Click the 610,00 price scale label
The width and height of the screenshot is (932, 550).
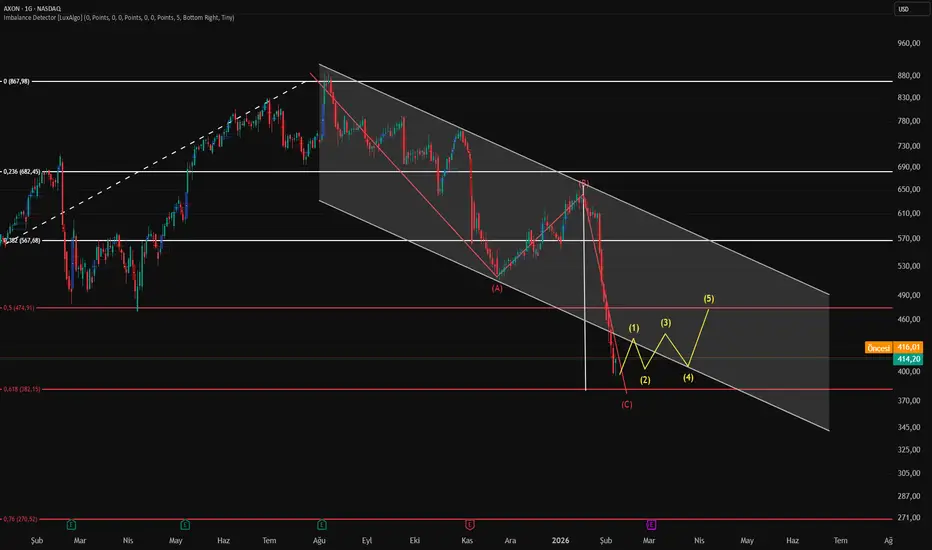tap(908, 213)
